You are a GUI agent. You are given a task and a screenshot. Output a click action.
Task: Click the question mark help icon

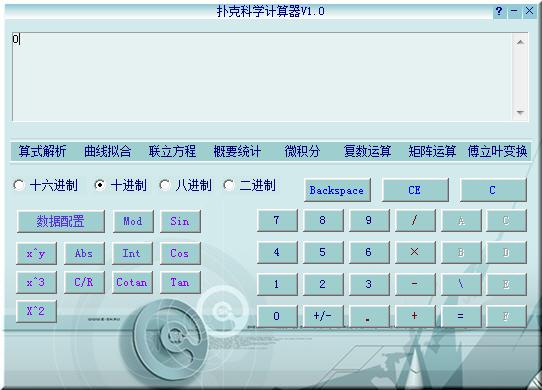pyautogui.click(x=499, y=11)
